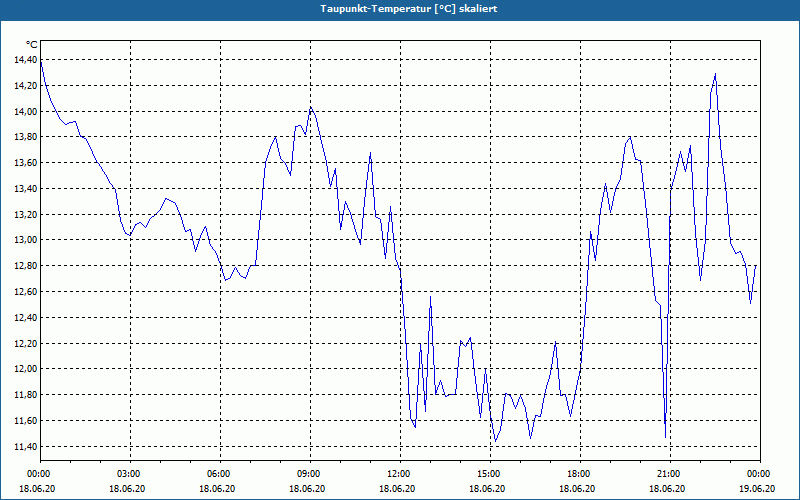
Task: Click the 19.06.20 date label
Action: pos(757,489)
